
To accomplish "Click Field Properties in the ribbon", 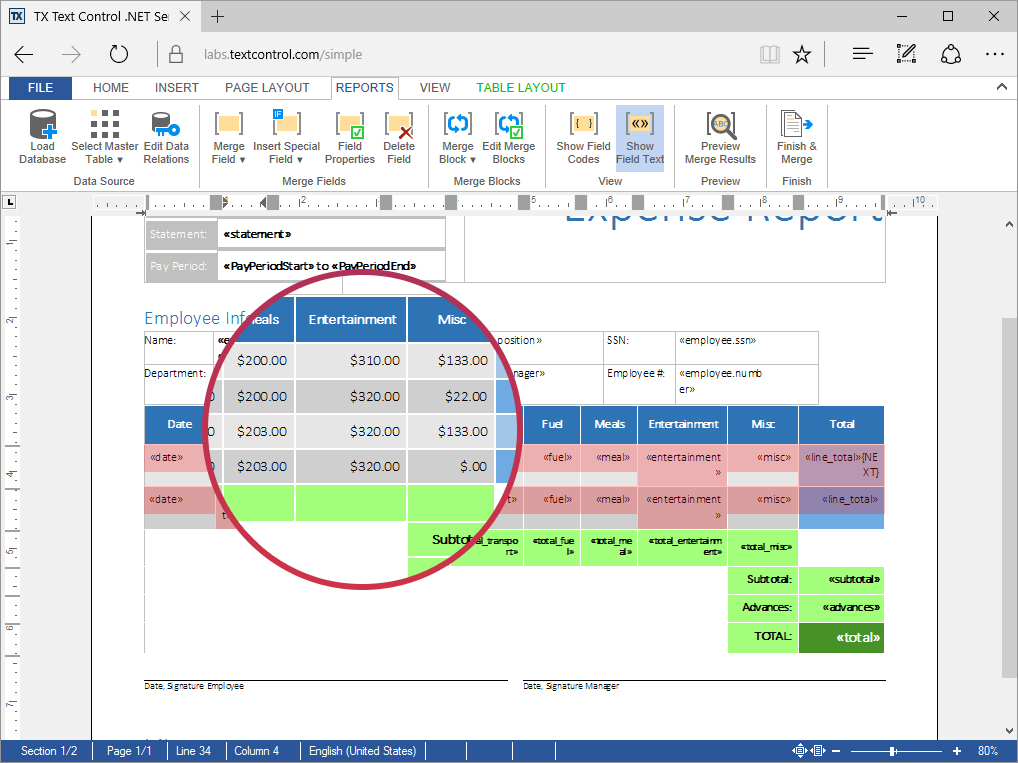I will 349,138.
